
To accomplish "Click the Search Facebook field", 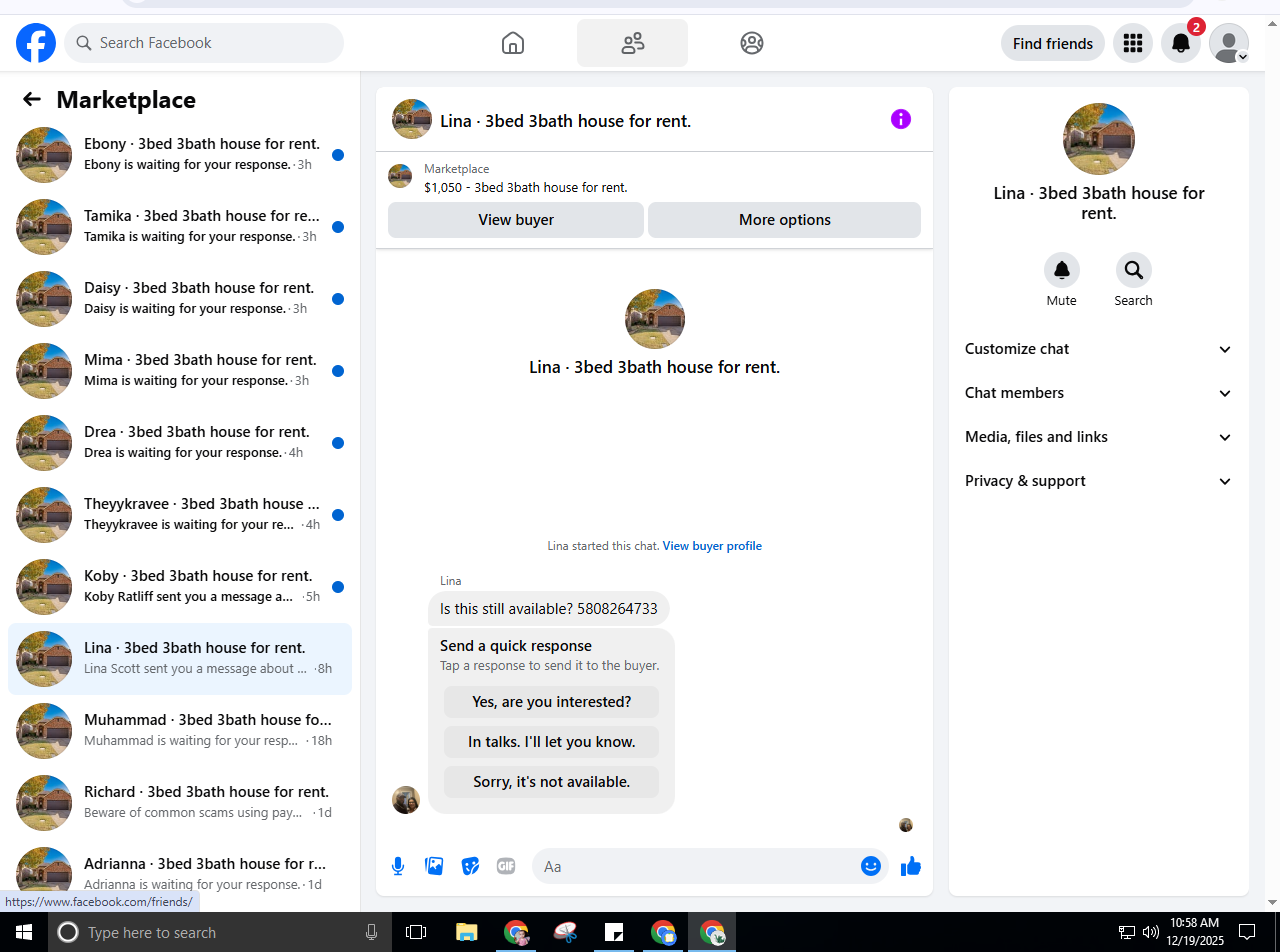I will (204, 43).
